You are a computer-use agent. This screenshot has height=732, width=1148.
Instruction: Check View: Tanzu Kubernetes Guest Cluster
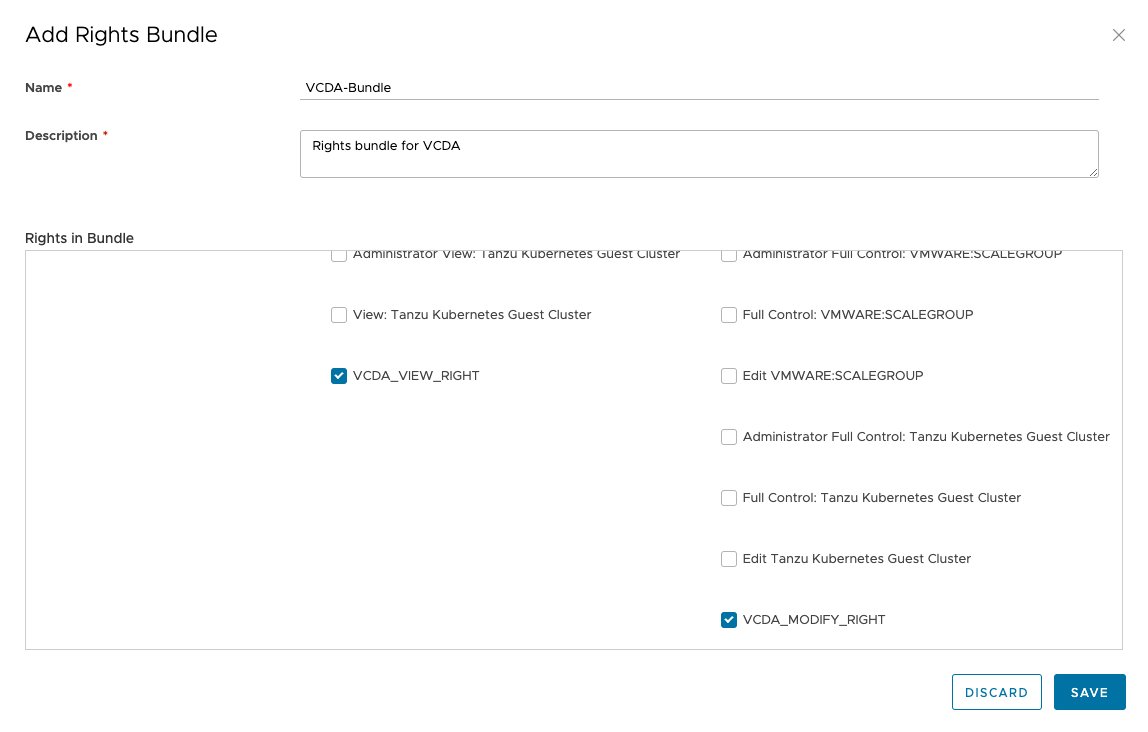pyautogui.click(x=339, y=315)
